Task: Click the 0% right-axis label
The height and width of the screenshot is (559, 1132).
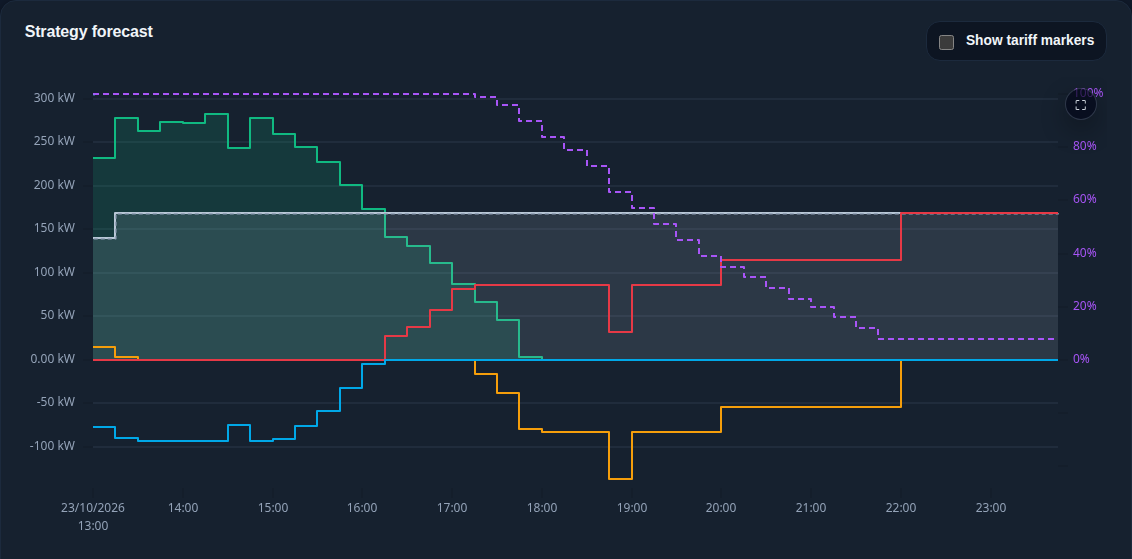Action: click(1081, 359)
